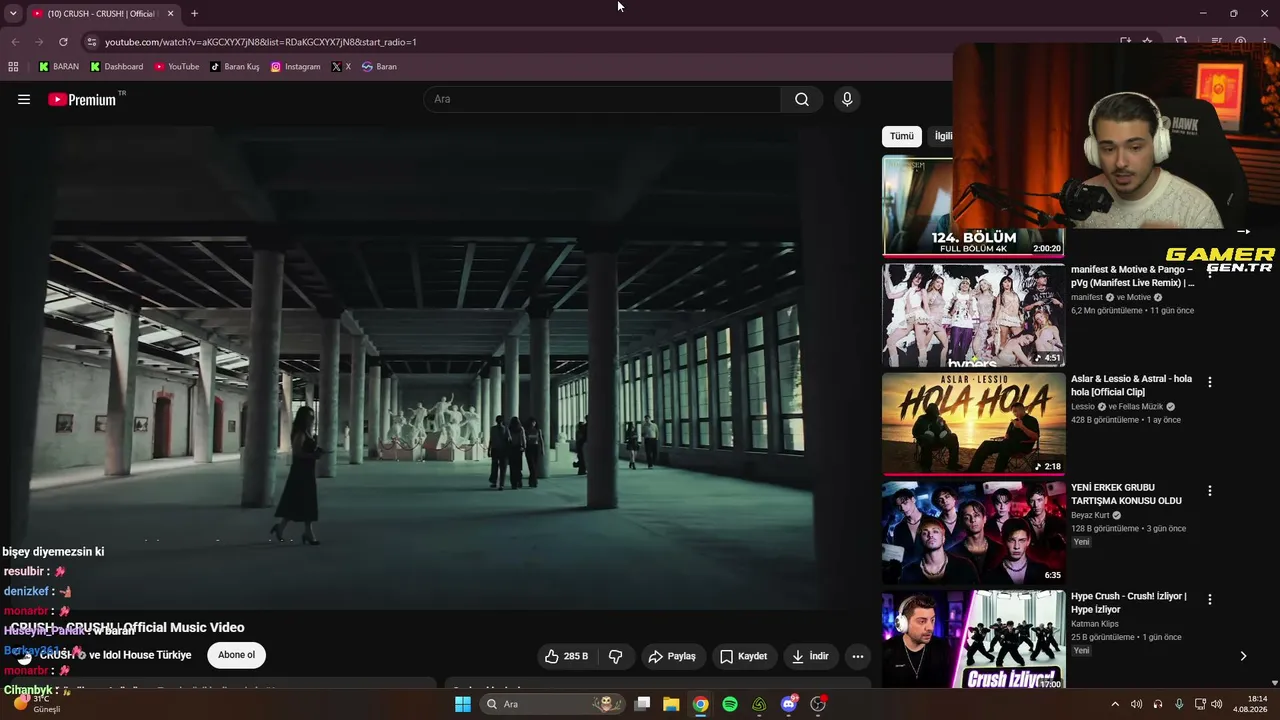1280x720 pixels.
Task: Visit the Beyaz Kurt channel
Action: pyautogui.click(x=1090, y=516)
